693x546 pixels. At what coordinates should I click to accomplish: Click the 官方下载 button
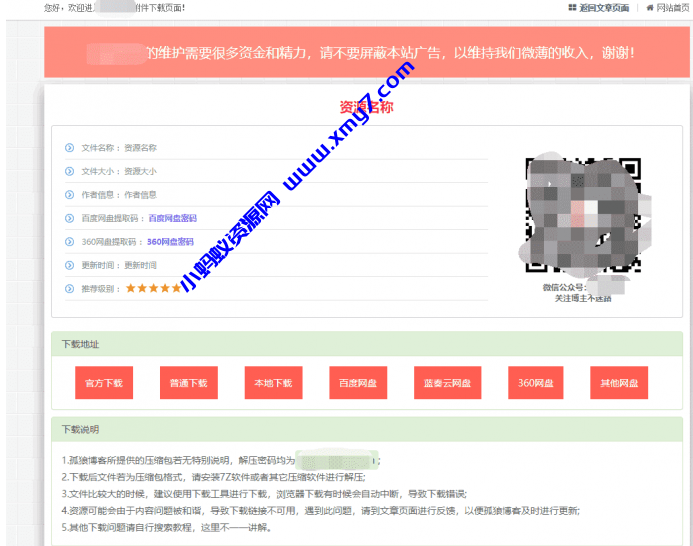[x=104, y=383]
